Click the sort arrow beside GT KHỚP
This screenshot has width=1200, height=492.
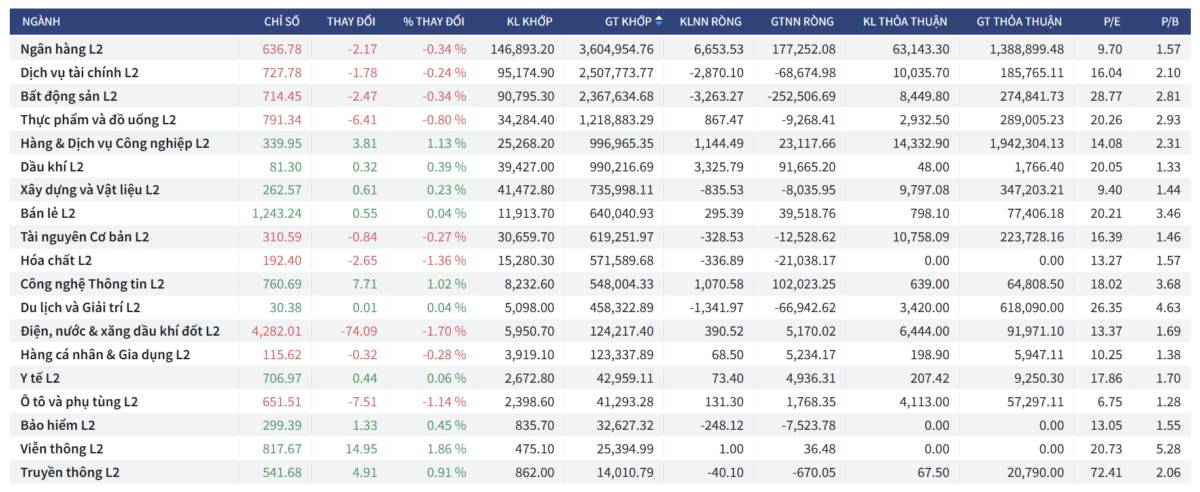click(659, 21)
